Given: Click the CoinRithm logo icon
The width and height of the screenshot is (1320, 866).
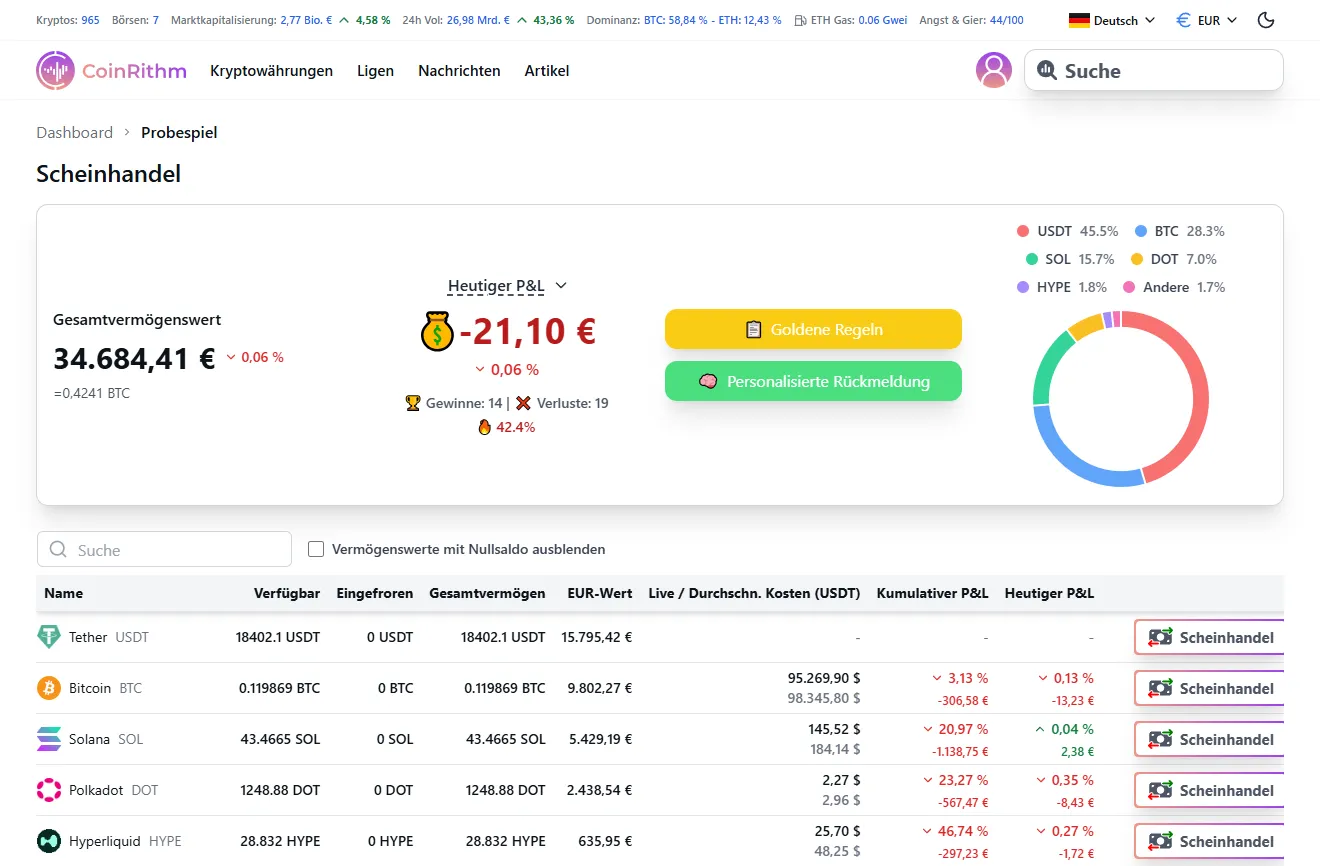Looking at the screenshot, I should [x=55, y=70].
